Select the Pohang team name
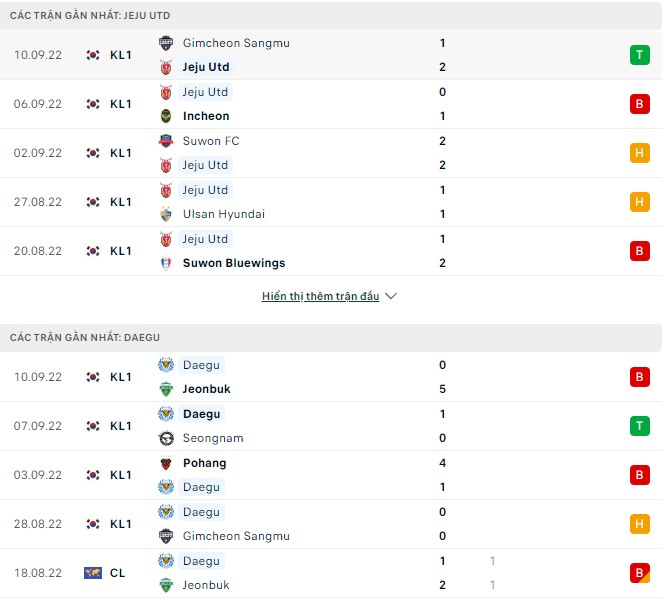 pyautogui.click(x=204, y=463)
